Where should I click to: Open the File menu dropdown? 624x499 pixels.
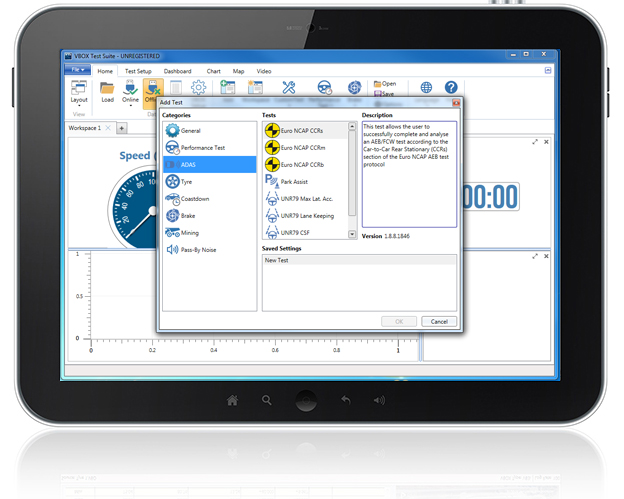(77, 71)
